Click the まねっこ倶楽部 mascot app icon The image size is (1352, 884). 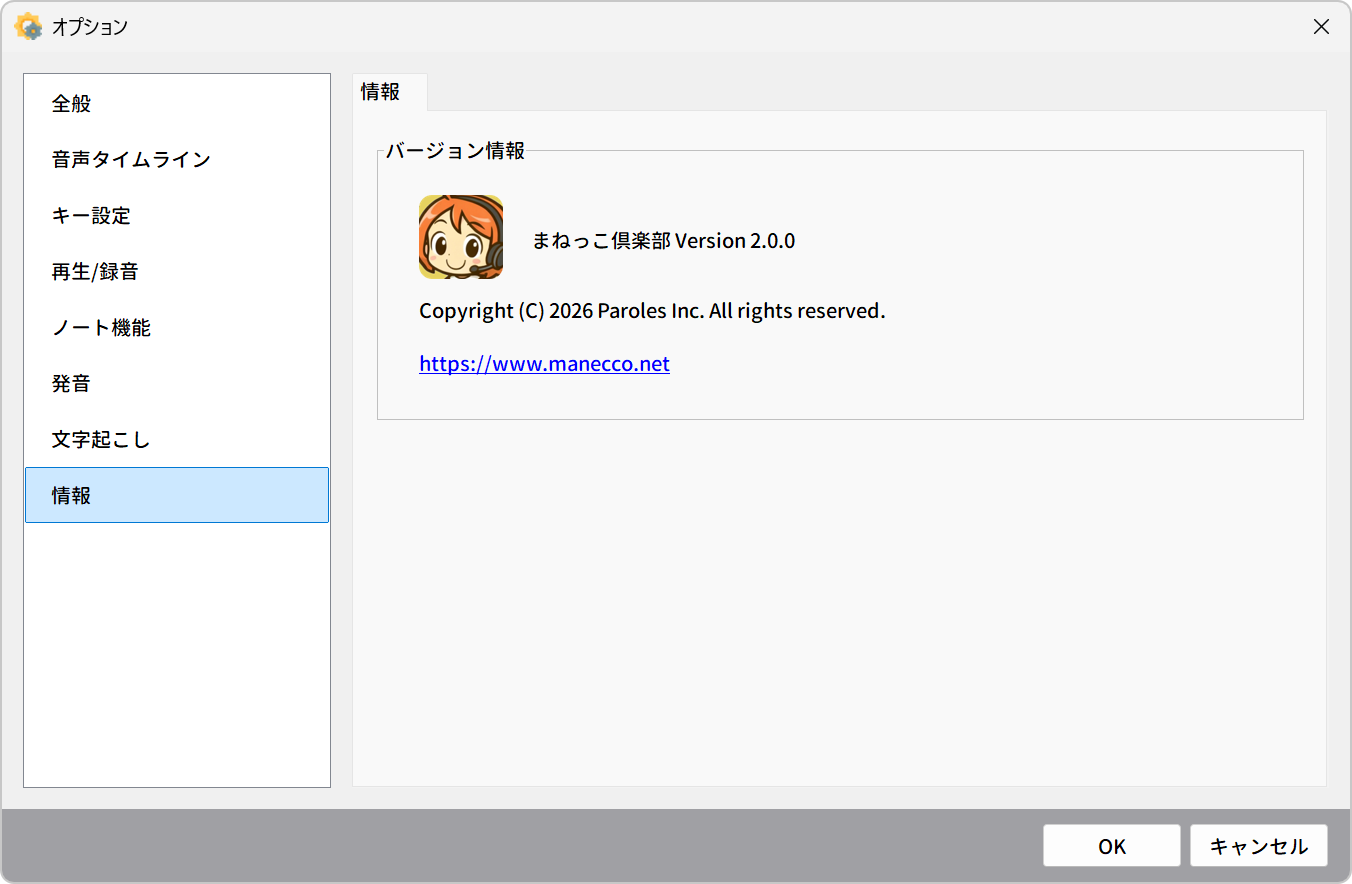[x=461, y=237]
